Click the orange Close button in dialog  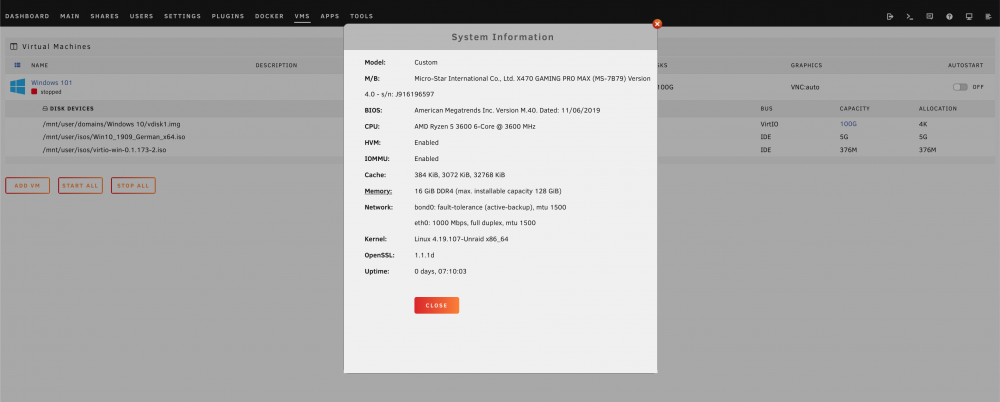(x=436, y=305)
